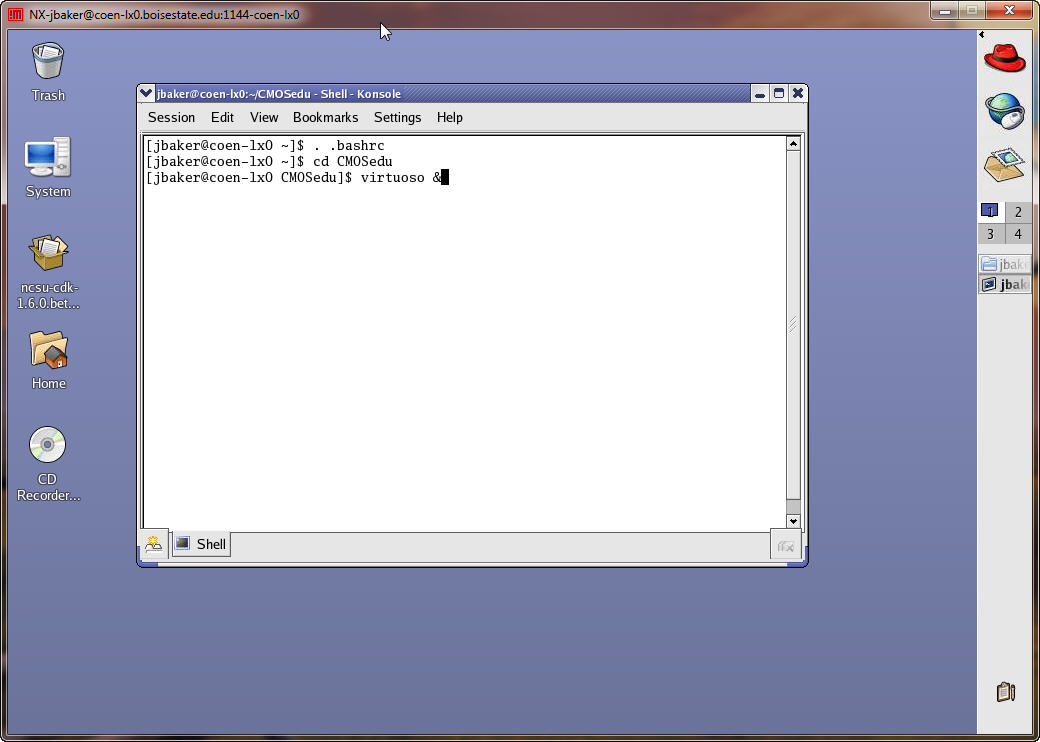
Task: Open the Home folder desktop icon
Action: pyautogui.click(x=48, y=359)
